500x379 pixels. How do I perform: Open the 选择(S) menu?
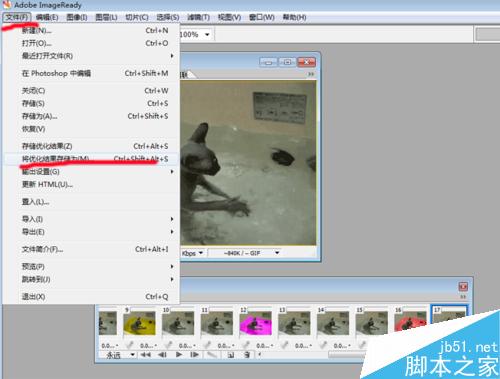[x=168, y=17]
